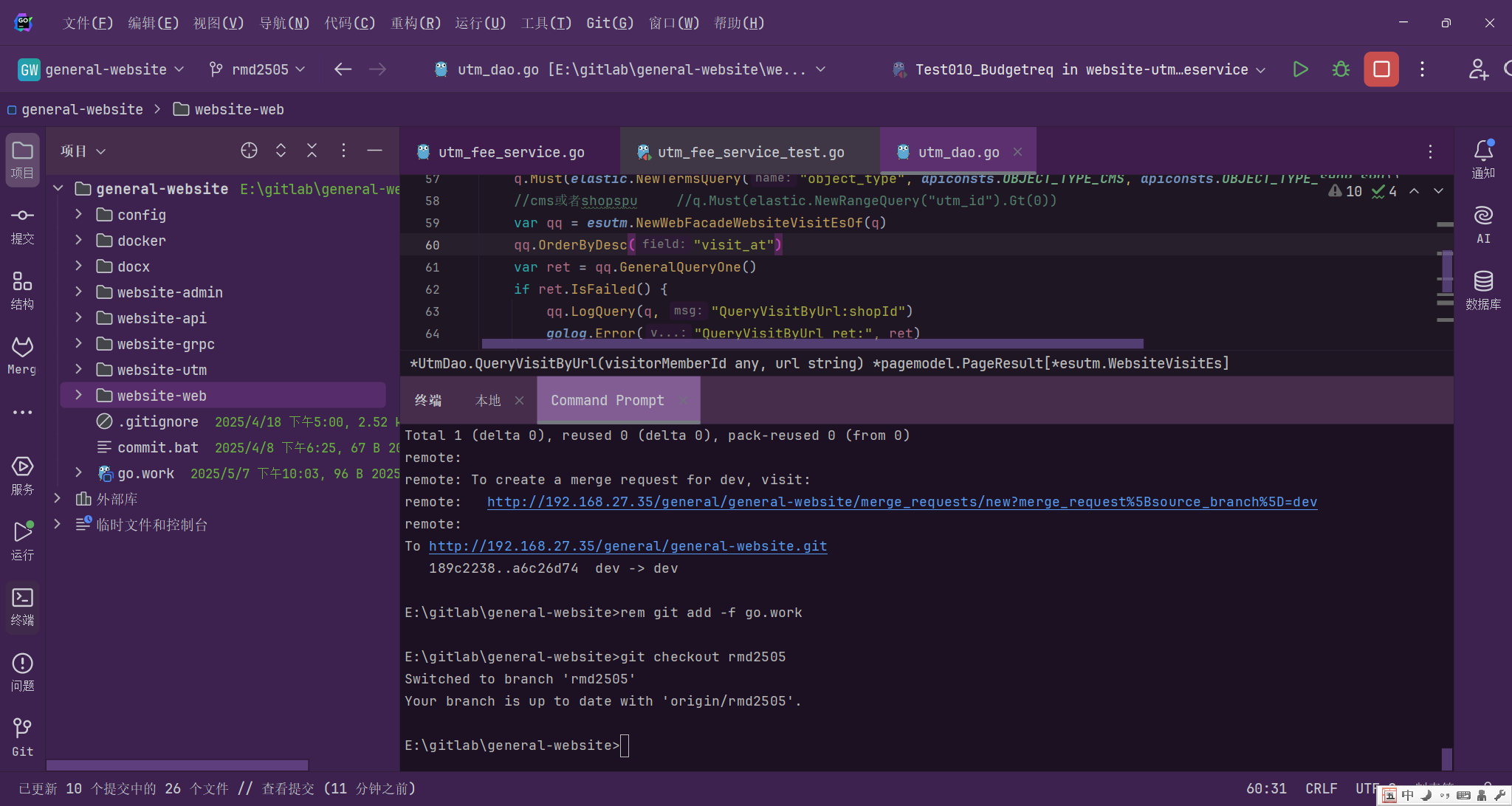Open the Git menu

coord(609,23)
